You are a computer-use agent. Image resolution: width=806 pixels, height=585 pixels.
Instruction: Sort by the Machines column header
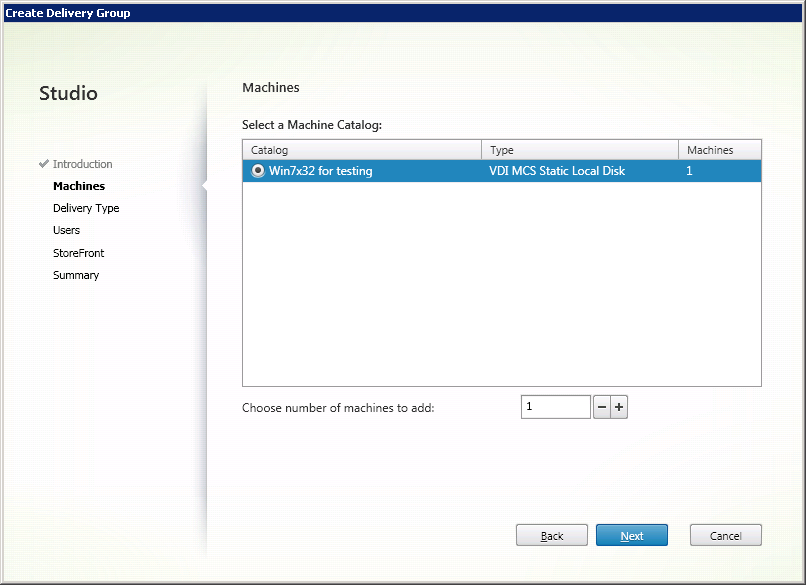[720, 150]
